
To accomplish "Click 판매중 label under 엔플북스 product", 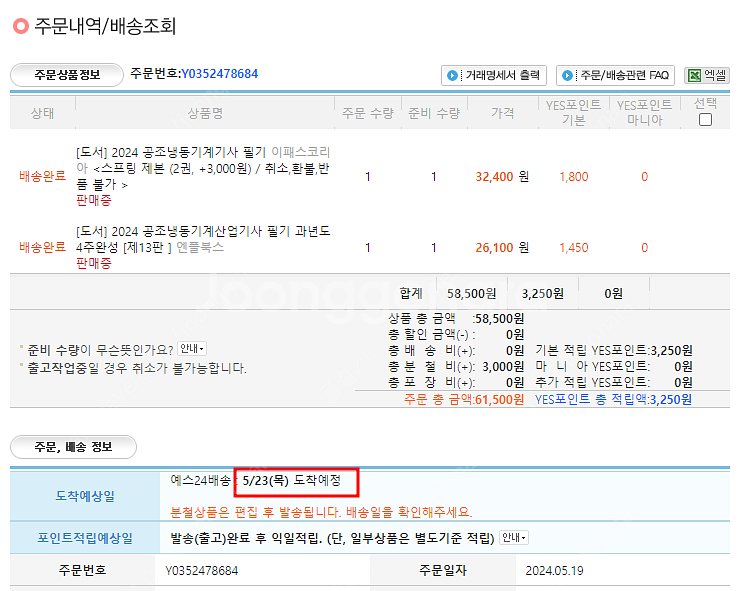I will 94,263.
